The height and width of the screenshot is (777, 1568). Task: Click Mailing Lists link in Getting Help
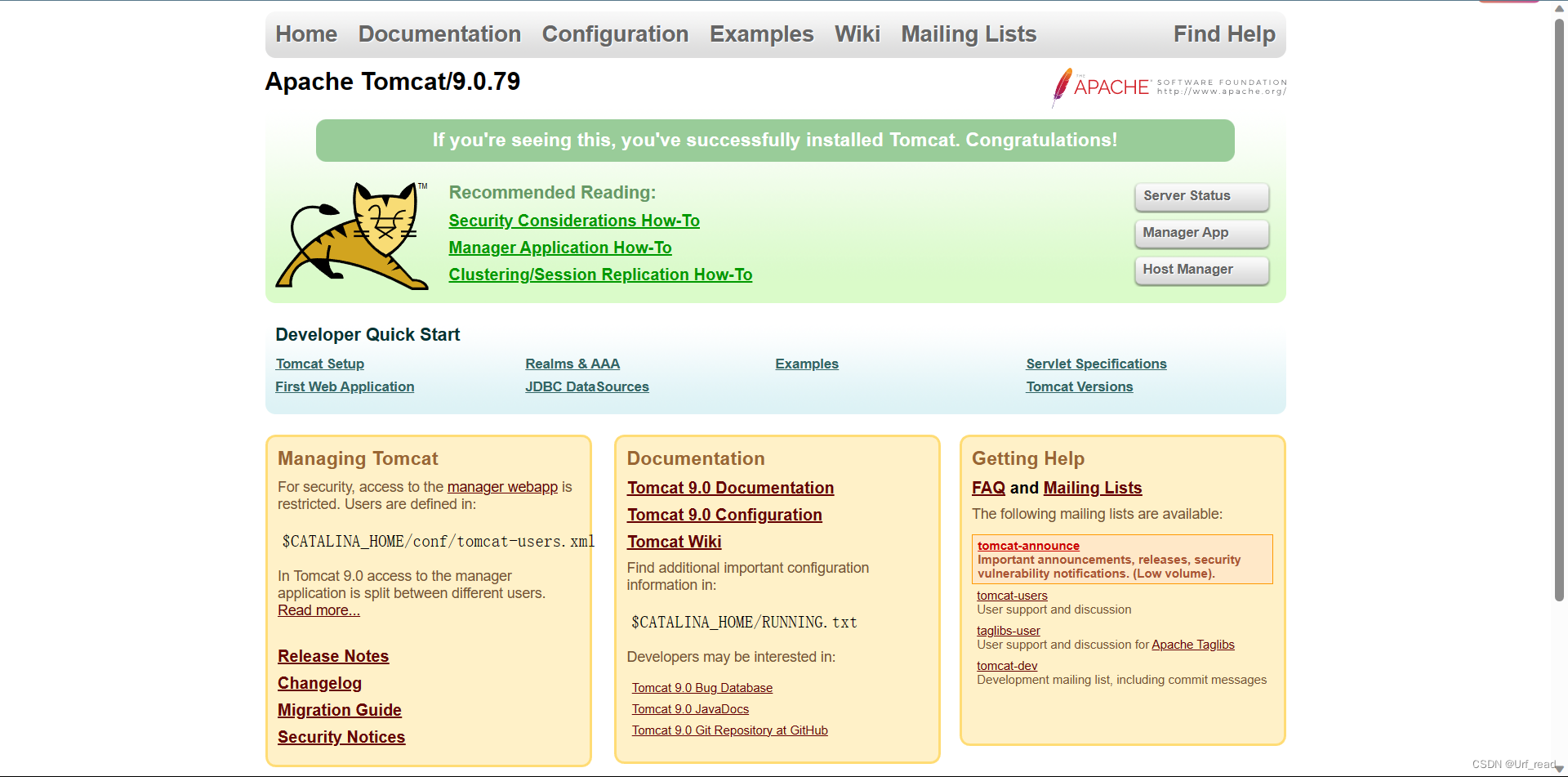(1093, 488)
